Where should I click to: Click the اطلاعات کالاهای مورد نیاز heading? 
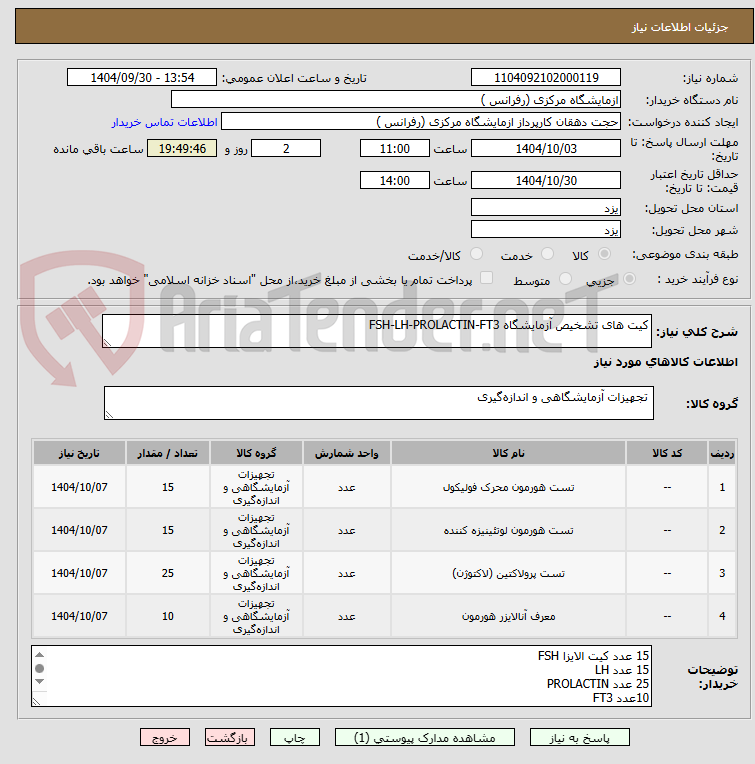[665, 362]
